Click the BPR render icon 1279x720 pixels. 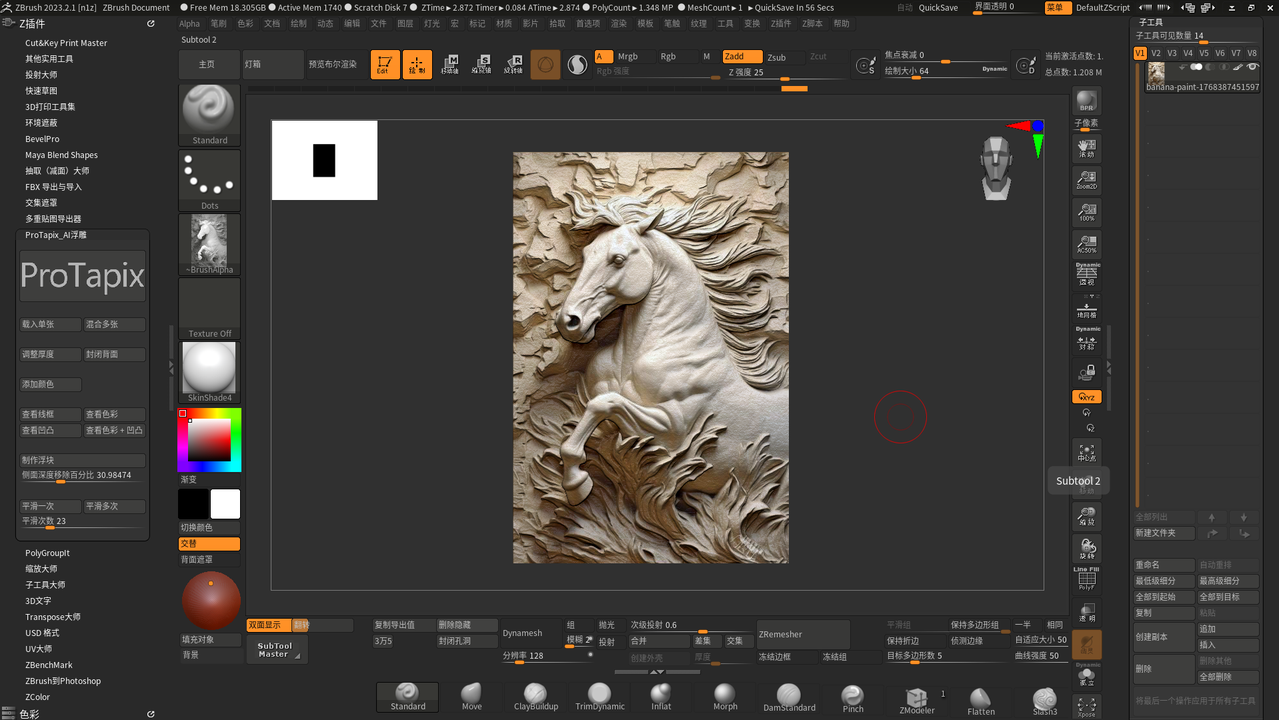pyautogui.click(x=1086, y=100)
